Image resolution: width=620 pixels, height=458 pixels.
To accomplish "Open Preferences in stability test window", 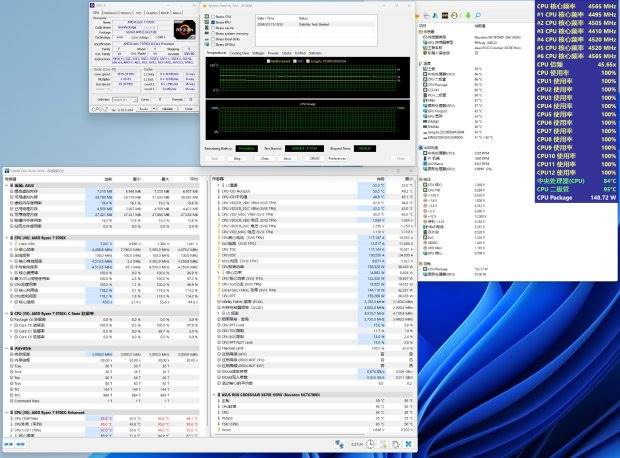I will click(x=337, y=158).
